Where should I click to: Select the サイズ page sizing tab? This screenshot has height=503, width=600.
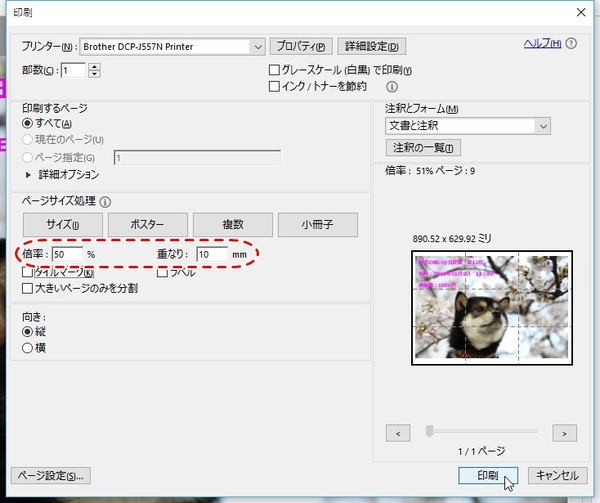pyautogui.click(x=63, y=225)
